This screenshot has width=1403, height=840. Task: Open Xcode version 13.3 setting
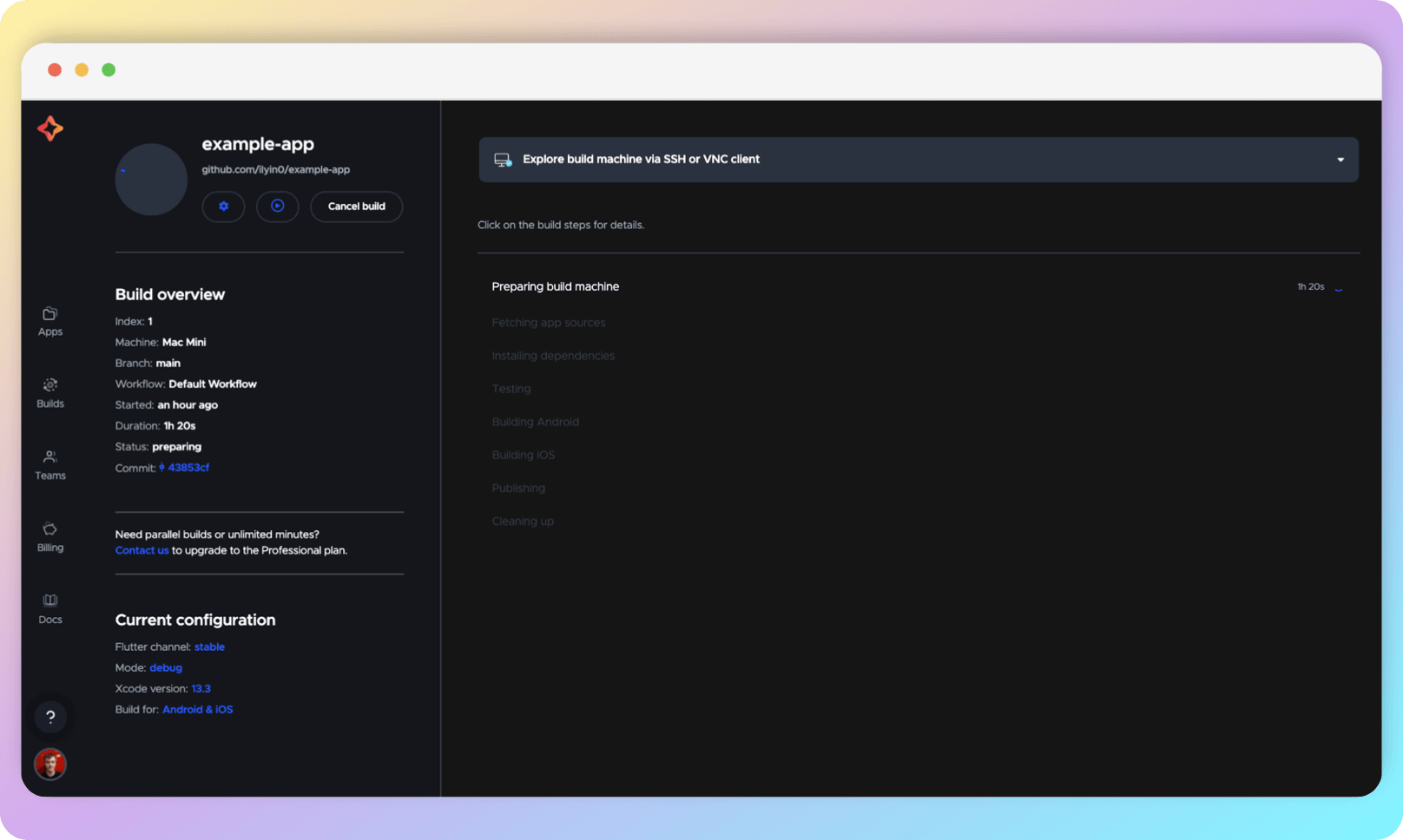pyautogui.click(x=201, y=688)
